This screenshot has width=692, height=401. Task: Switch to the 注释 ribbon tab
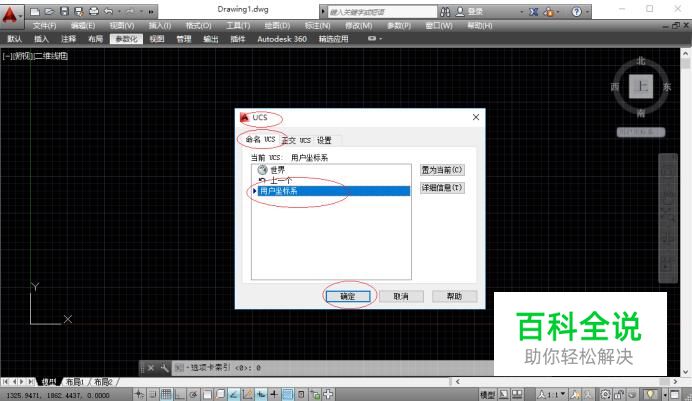68,39
